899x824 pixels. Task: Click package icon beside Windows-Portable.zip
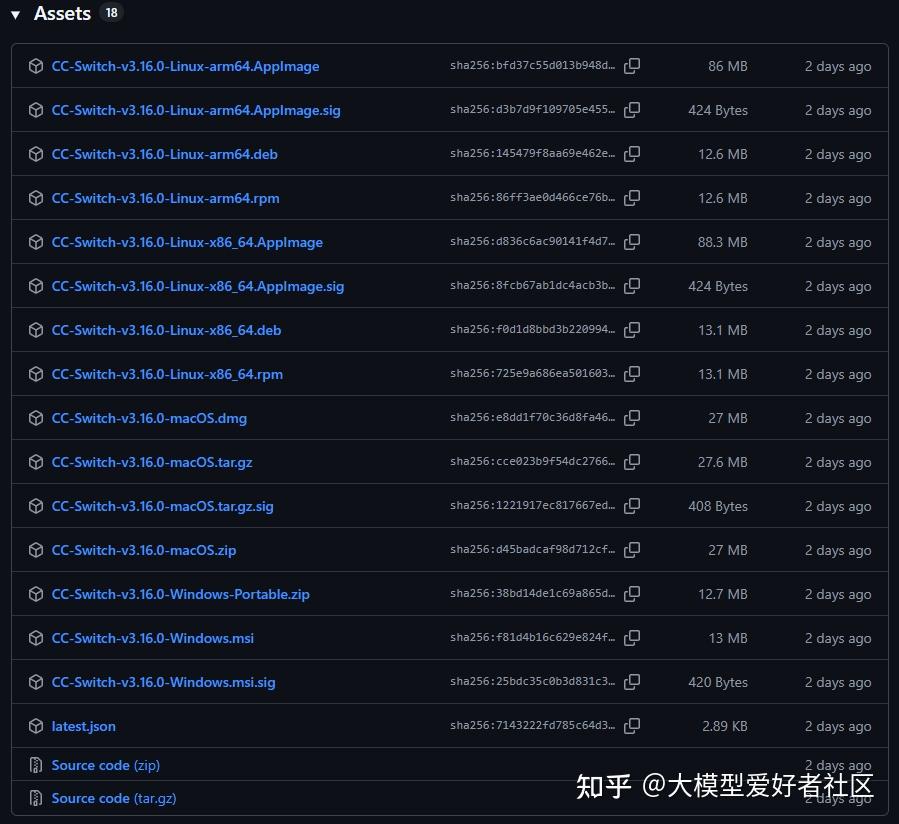36,594
